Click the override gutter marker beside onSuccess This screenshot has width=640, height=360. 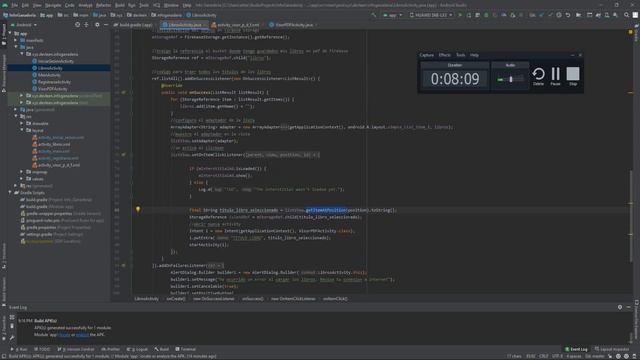point(123,92)
